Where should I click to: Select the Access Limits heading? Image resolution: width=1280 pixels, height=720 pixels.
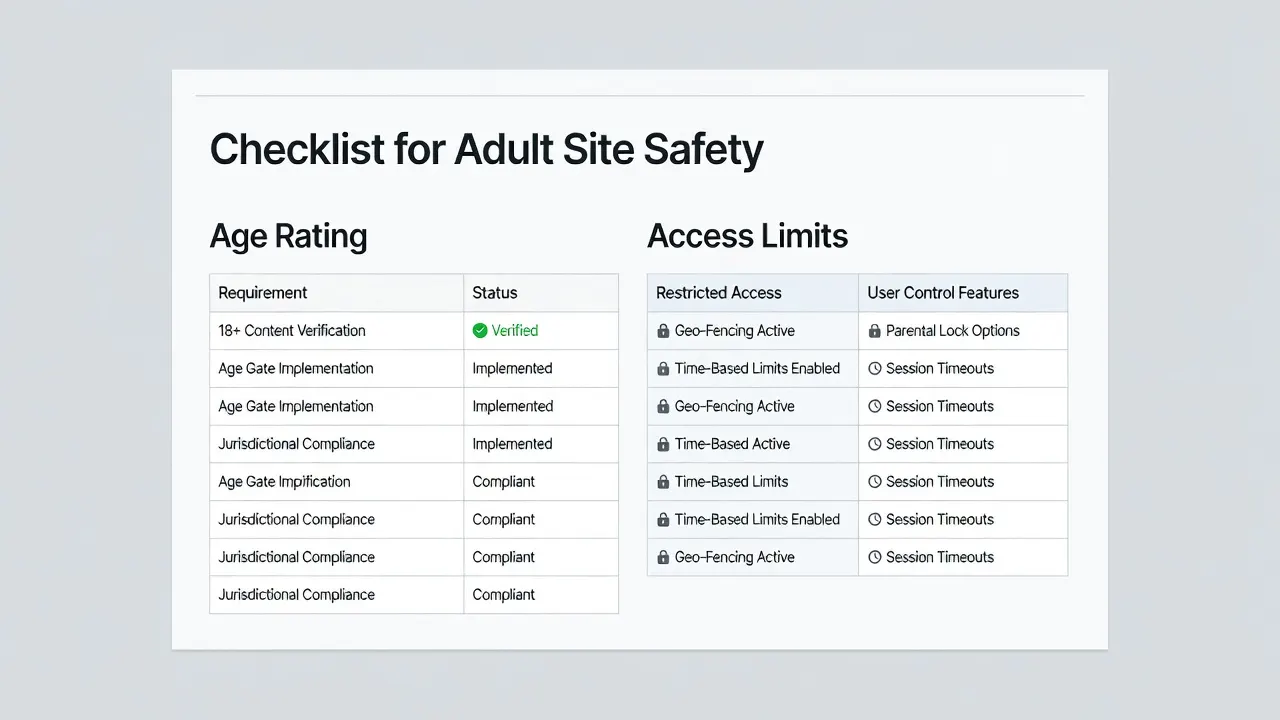(x=747, y=237)
